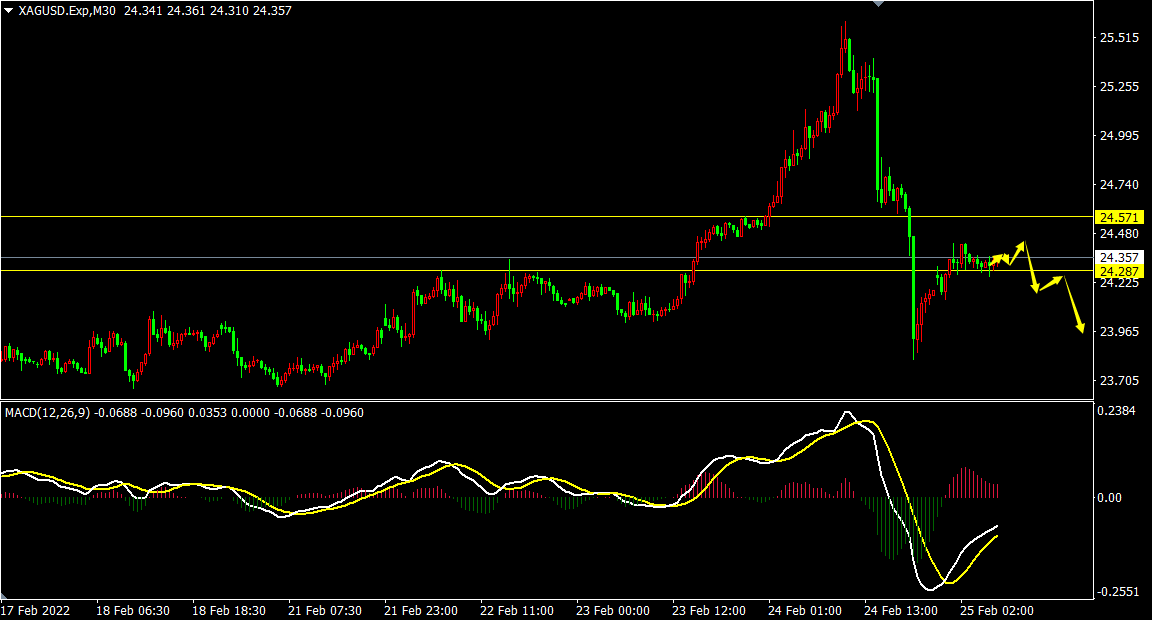The height and width of the screenshot is (620, 1152).
Task: Click the yellow 24.287 price level label
Action: pyautogui.click(x=1119, y=272)
